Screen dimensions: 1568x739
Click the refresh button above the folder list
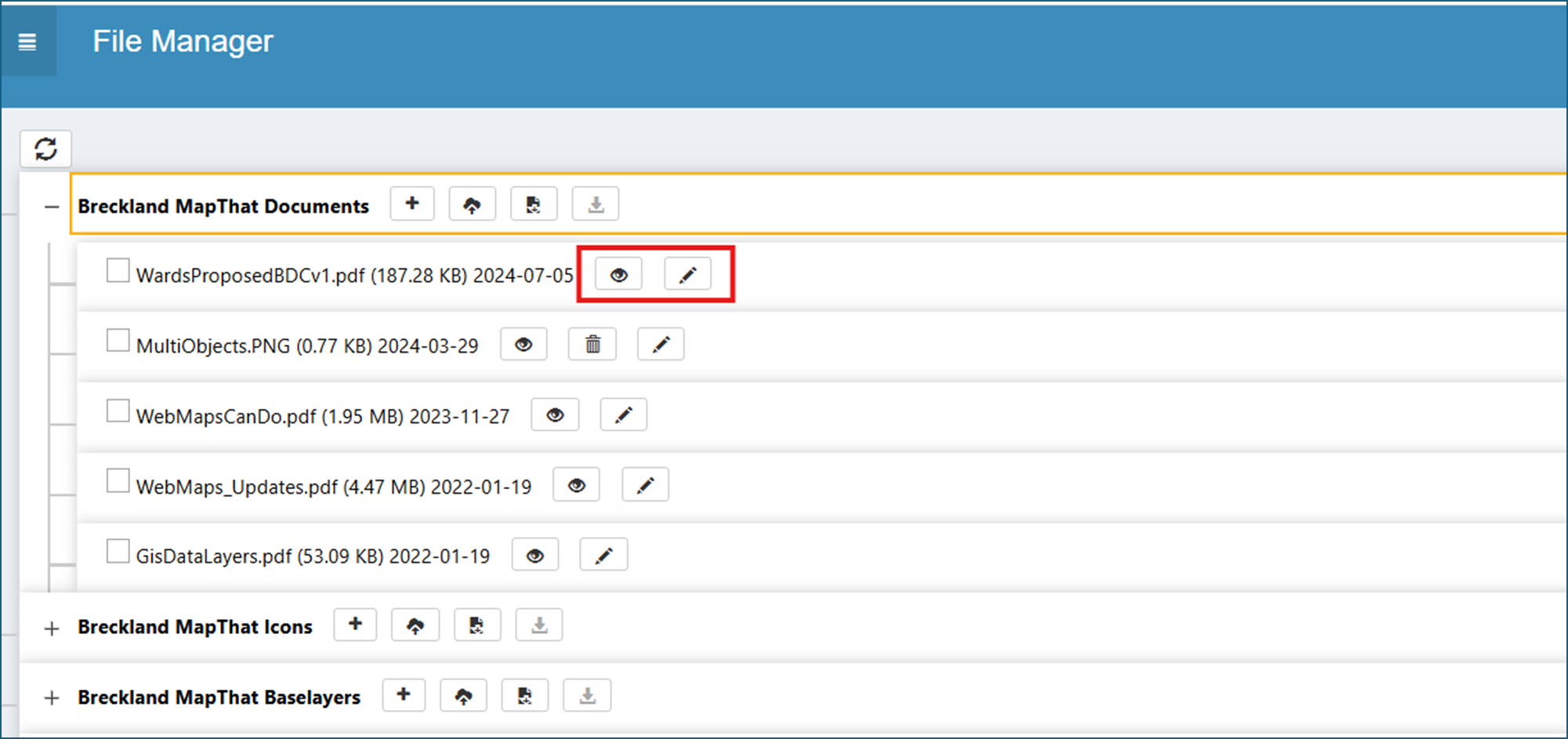45,149
